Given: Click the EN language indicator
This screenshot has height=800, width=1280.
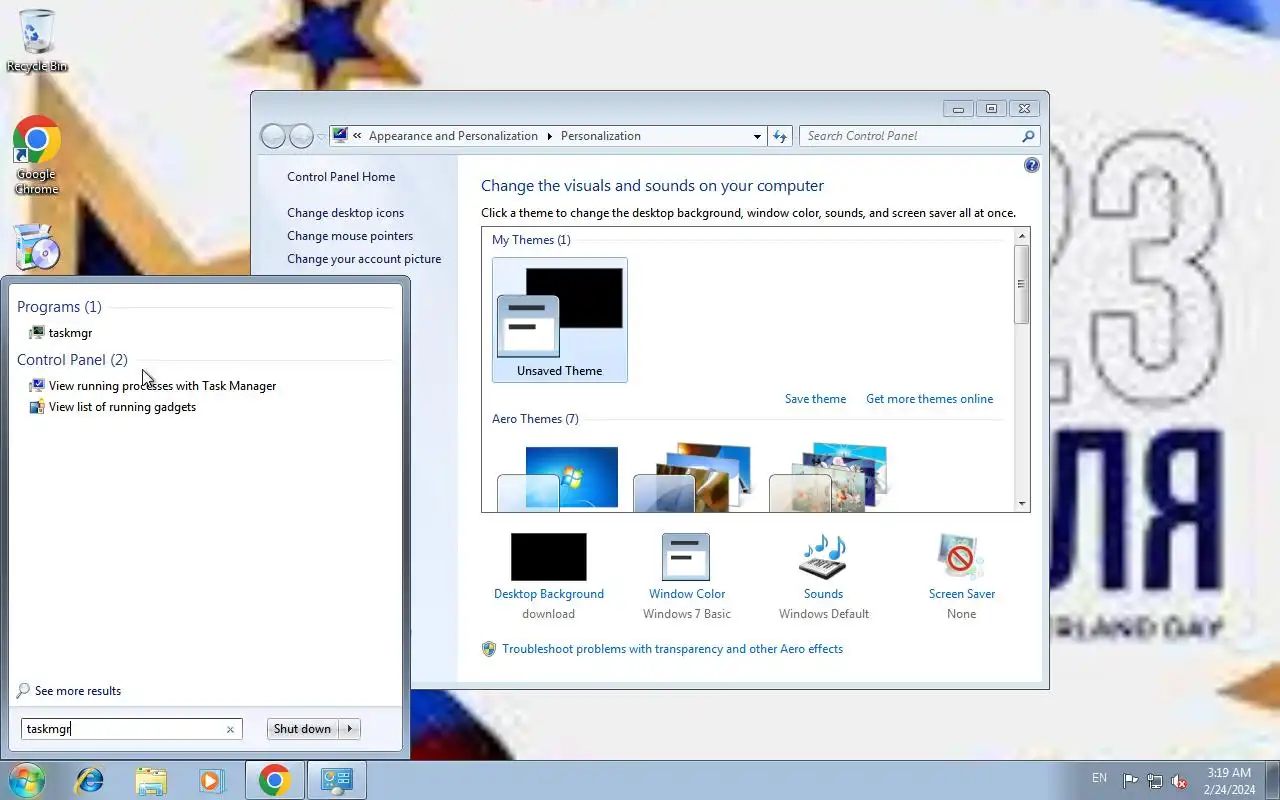Looking at the screenshot, I should 1099,778.
